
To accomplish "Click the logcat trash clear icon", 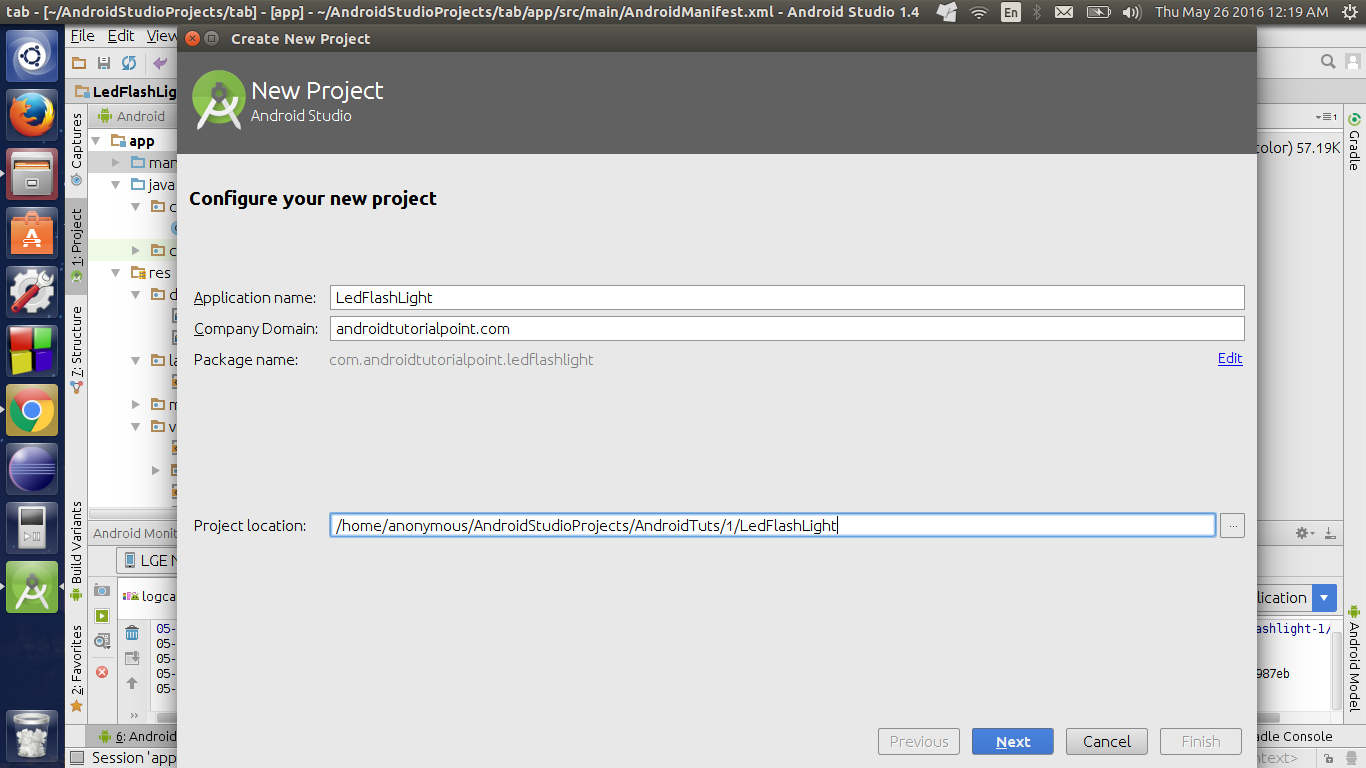I will (x=132, y=632).
